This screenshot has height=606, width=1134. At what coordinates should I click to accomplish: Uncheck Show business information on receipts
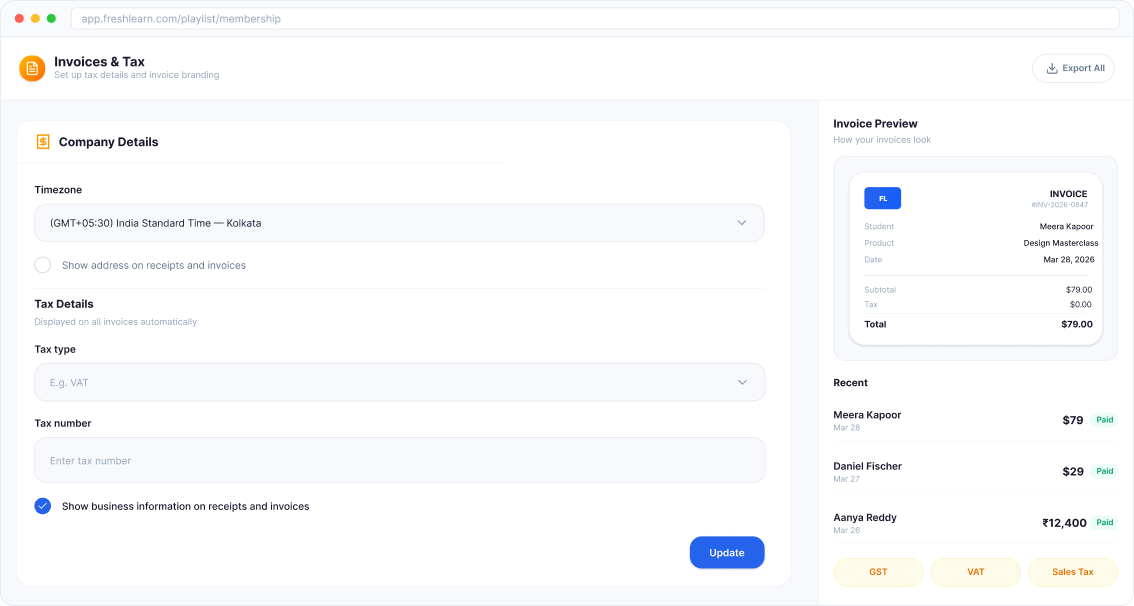pos(43,506)
